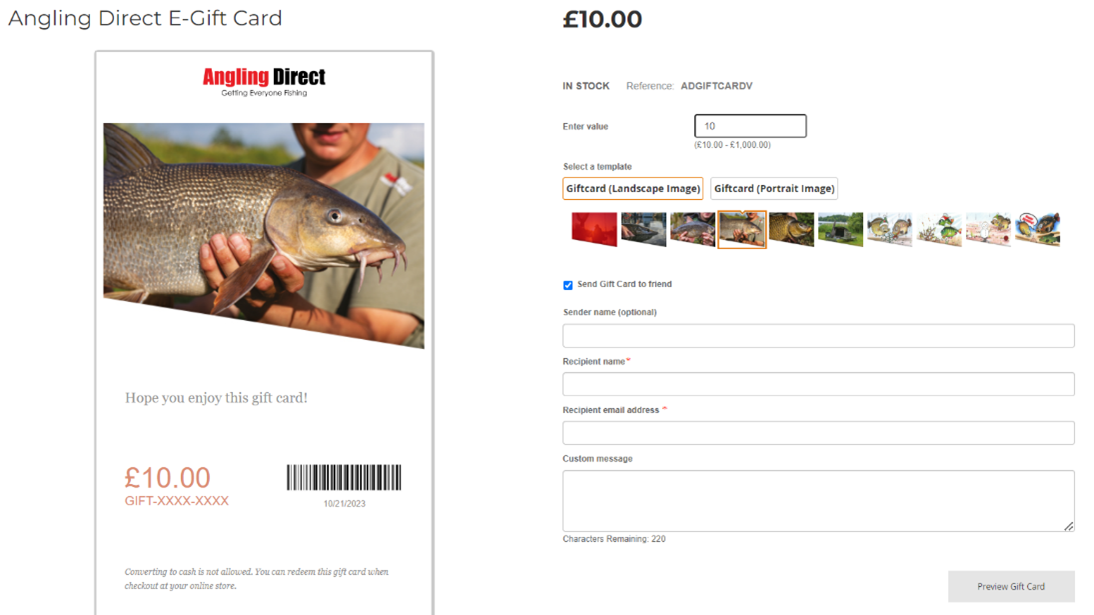Select the cartoon snowman fish thumbnail
Screen dimensions: 1094x615
989,229
